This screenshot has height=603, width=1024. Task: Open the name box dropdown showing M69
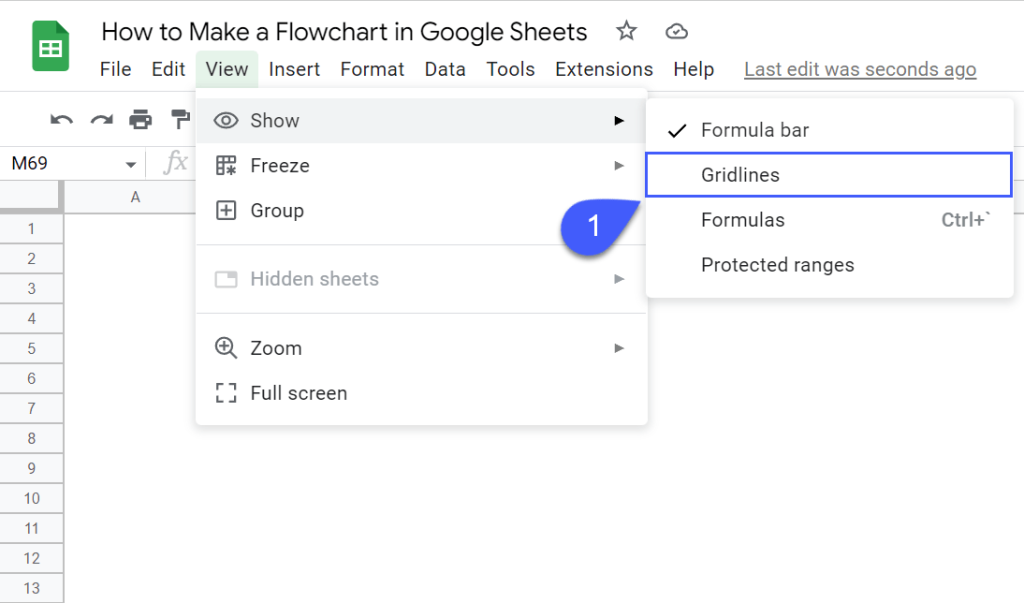(130, 161)
